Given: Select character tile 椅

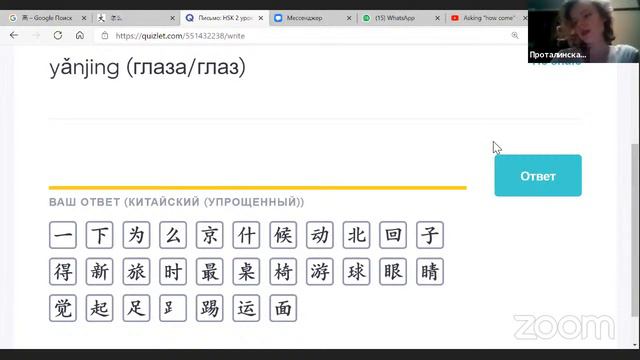Looking at the screenshot, I should [x=283, y=271].
